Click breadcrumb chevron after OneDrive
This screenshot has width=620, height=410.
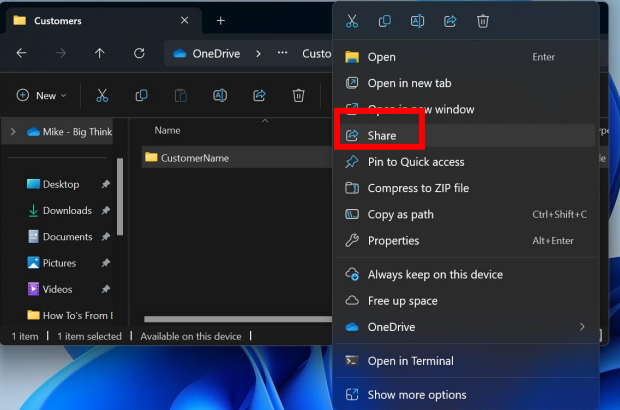click(x=258, y=53)
